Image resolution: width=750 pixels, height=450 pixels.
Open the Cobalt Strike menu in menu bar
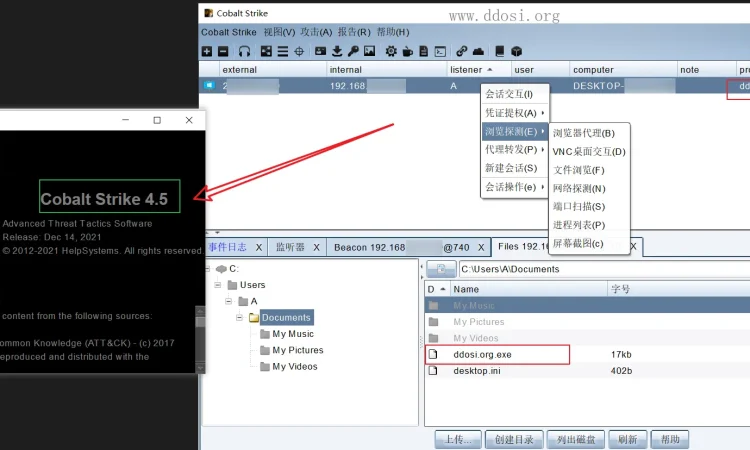click(229, 32)
